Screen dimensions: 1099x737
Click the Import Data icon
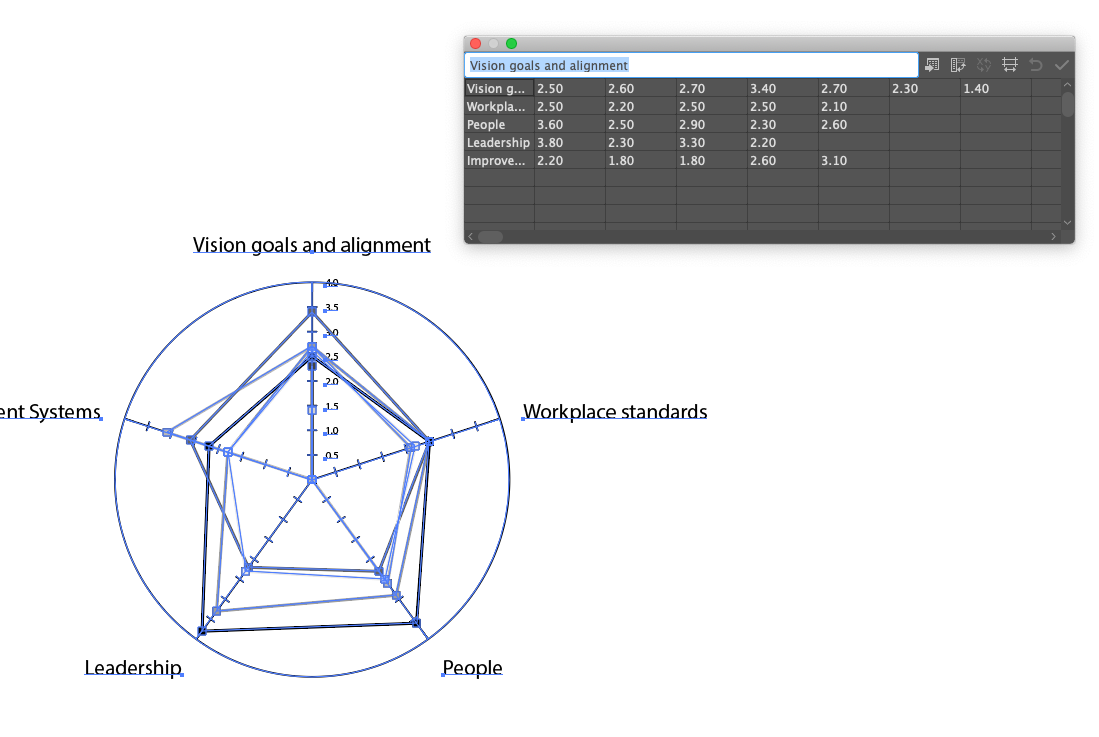pyautogui.click(x=931, y=64)
